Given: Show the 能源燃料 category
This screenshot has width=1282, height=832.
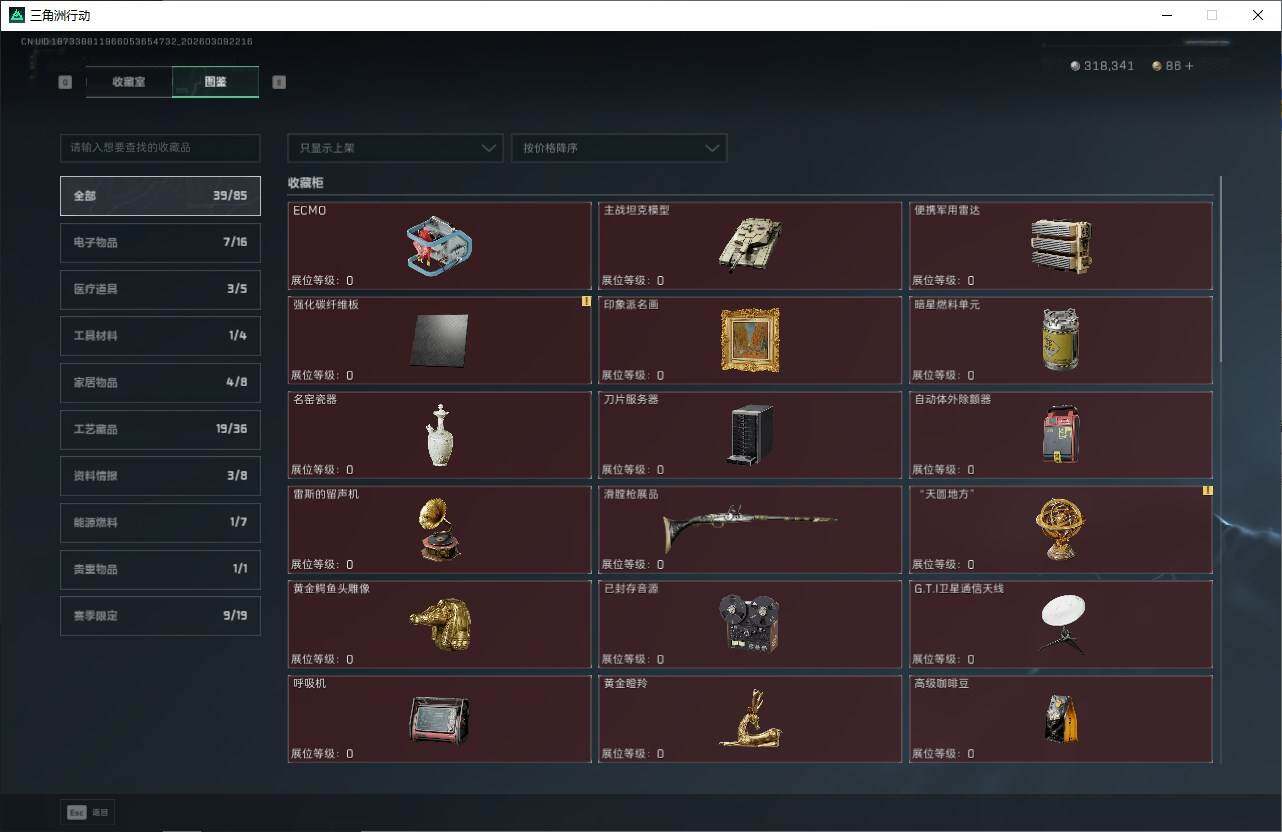Looking at the screenshot, I should (160, 522).
